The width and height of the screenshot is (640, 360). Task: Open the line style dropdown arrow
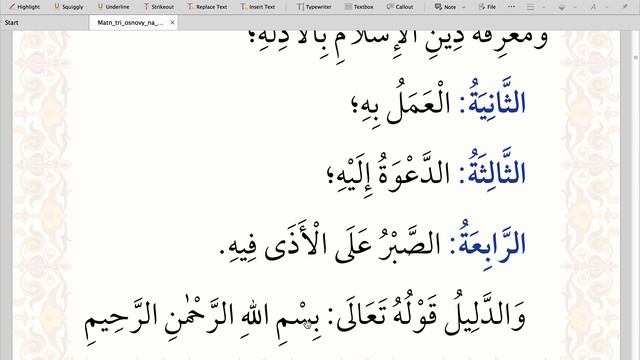[x=544, y=7]
